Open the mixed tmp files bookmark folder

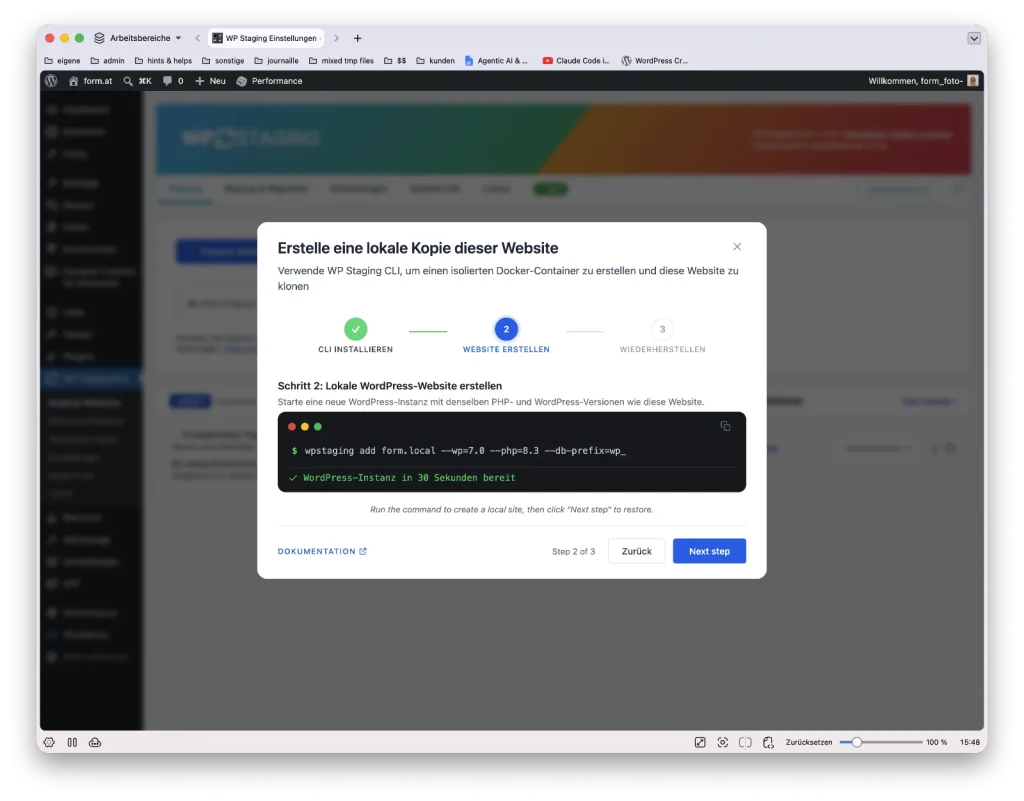[x=341, y=61]
